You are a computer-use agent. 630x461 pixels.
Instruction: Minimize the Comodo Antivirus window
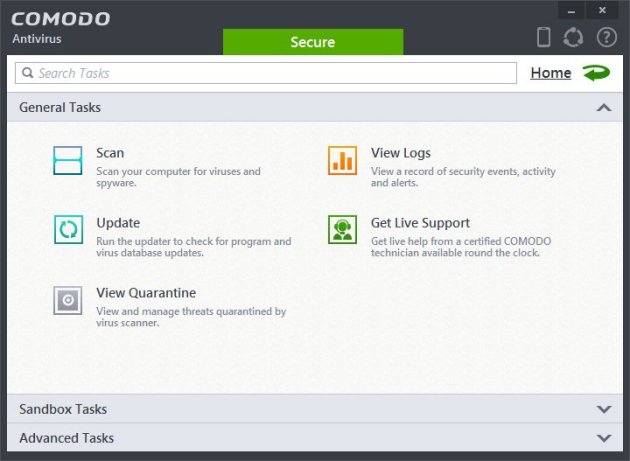[572, 10]
